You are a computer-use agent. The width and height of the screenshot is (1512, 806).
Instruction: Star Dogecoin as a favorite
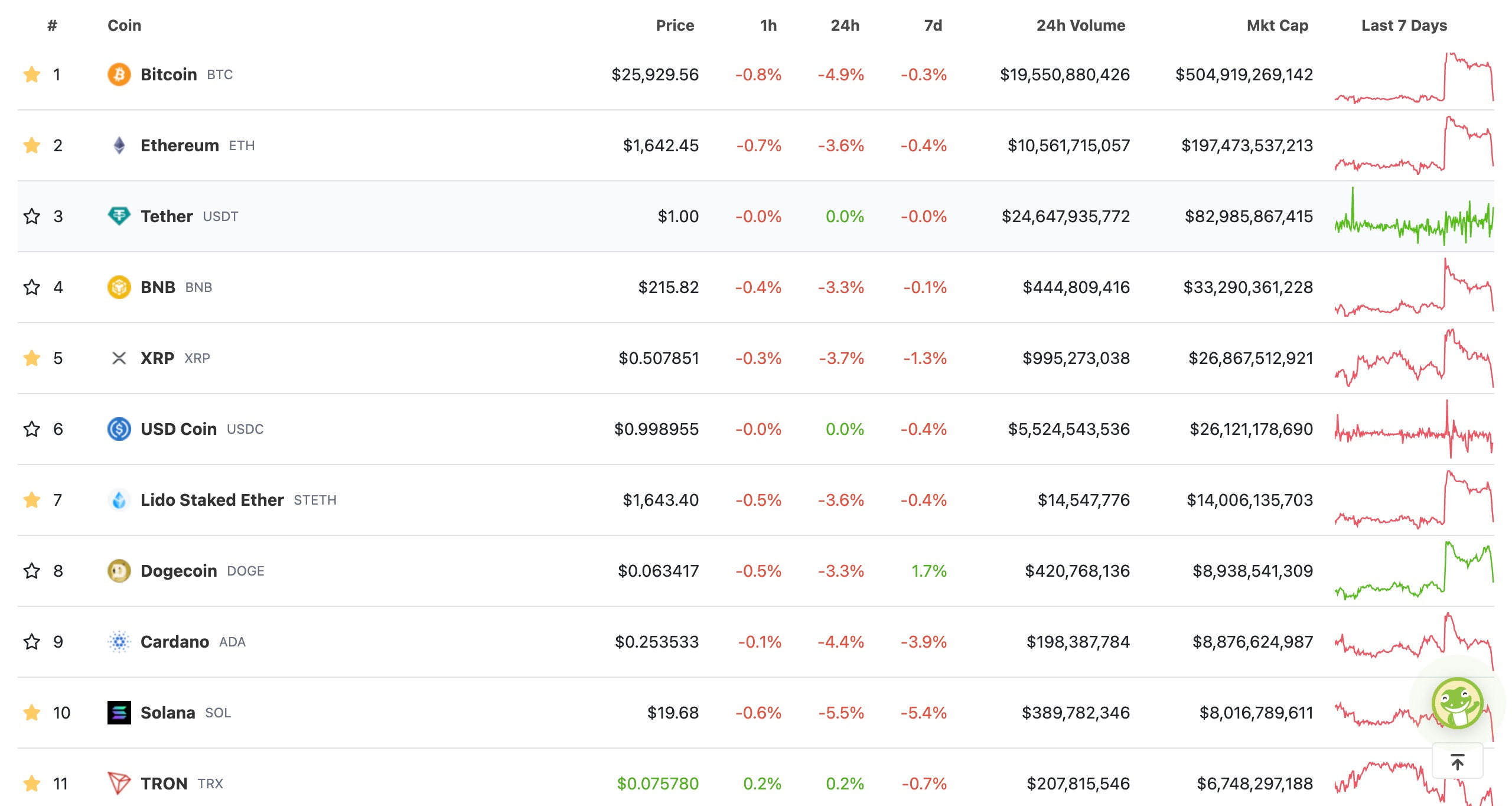point(32,571)
